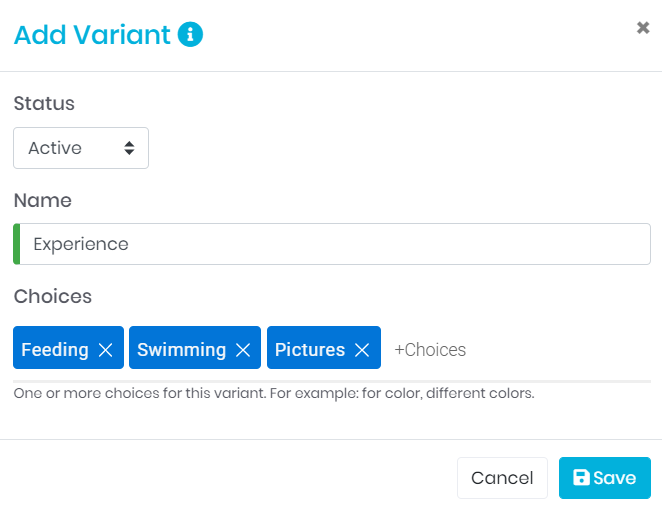This screenshot has height=516, width=662.
Task: Click the Add Variant dialog title
Action: point(92,35)
